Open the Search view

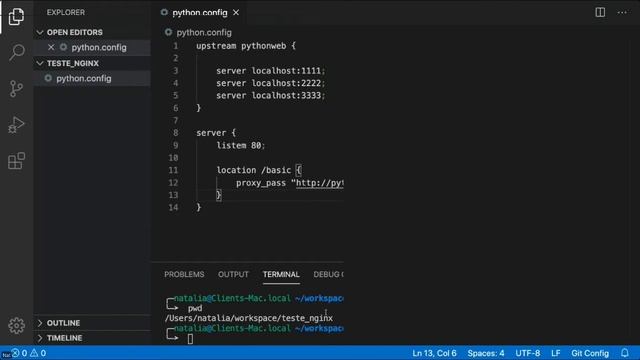[x=16, y=52]
